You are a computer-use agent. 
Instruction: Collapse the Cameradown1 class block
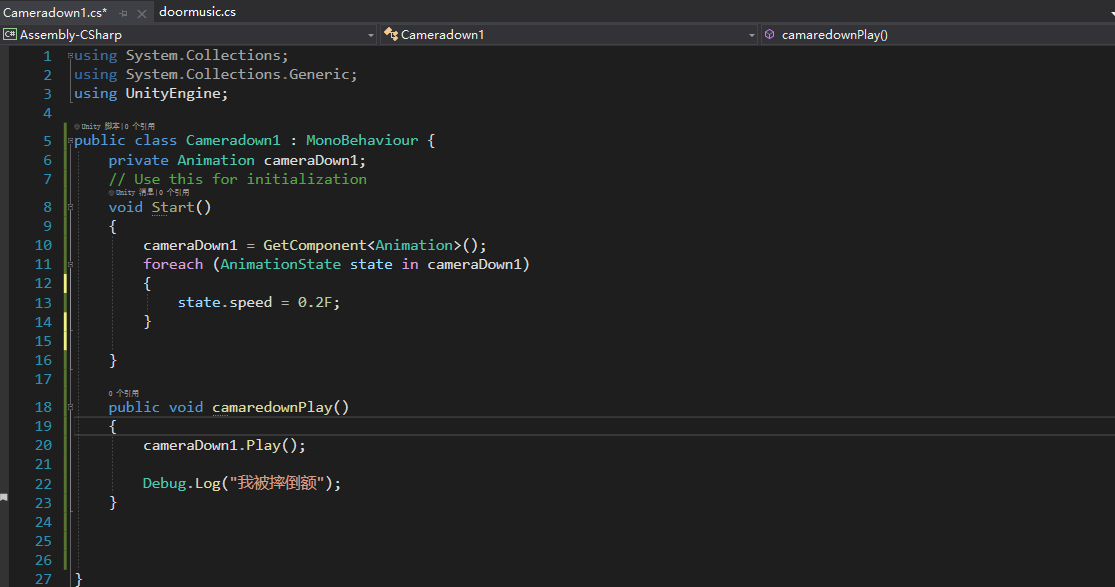click(x=70, y=141)
